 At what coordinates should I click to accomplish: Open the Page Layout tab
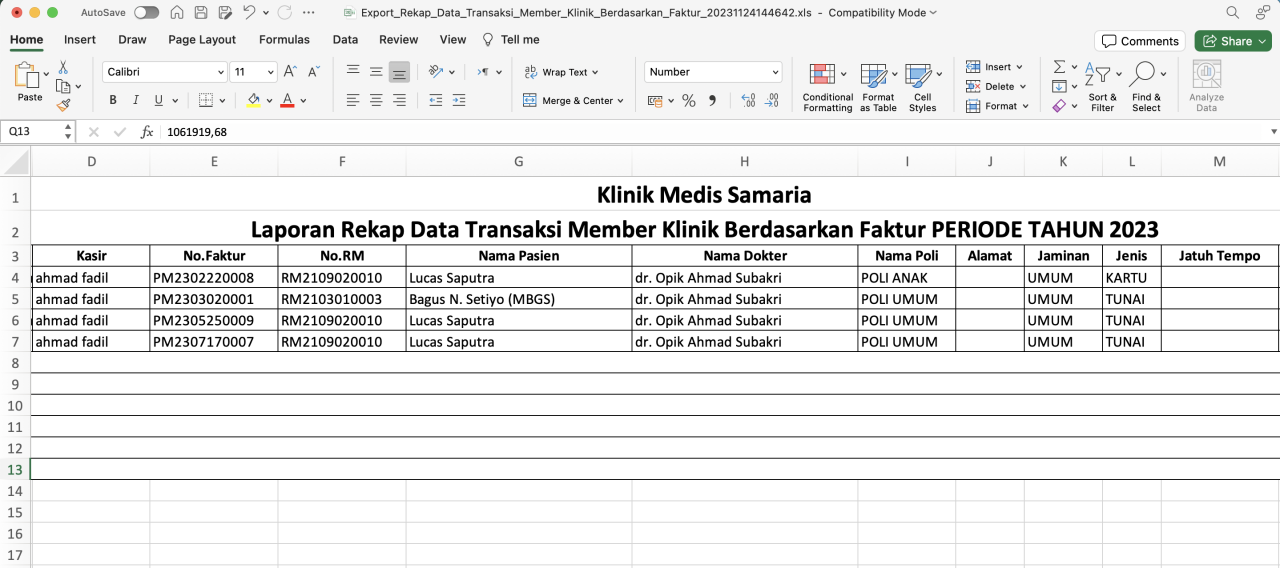tap(202, 40)
